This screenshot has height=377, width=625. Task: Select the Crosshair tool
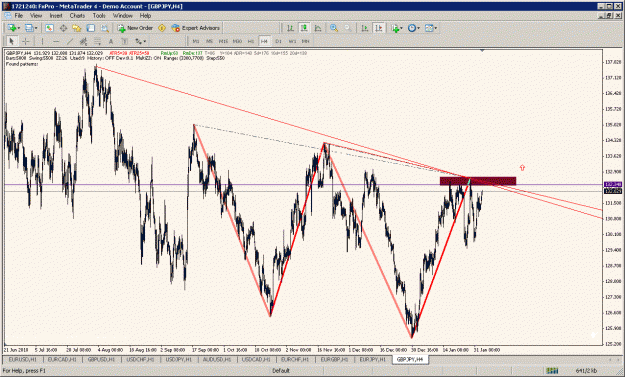(x=26, y=41)
